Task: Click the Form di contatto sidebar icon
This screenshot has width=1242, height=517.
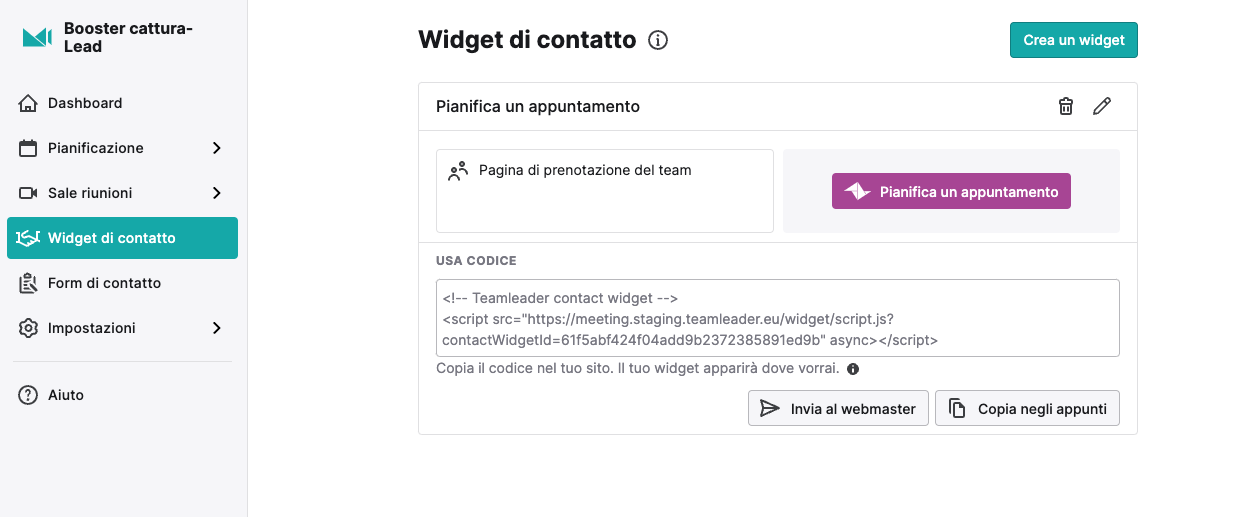Action: click(28, 283)
